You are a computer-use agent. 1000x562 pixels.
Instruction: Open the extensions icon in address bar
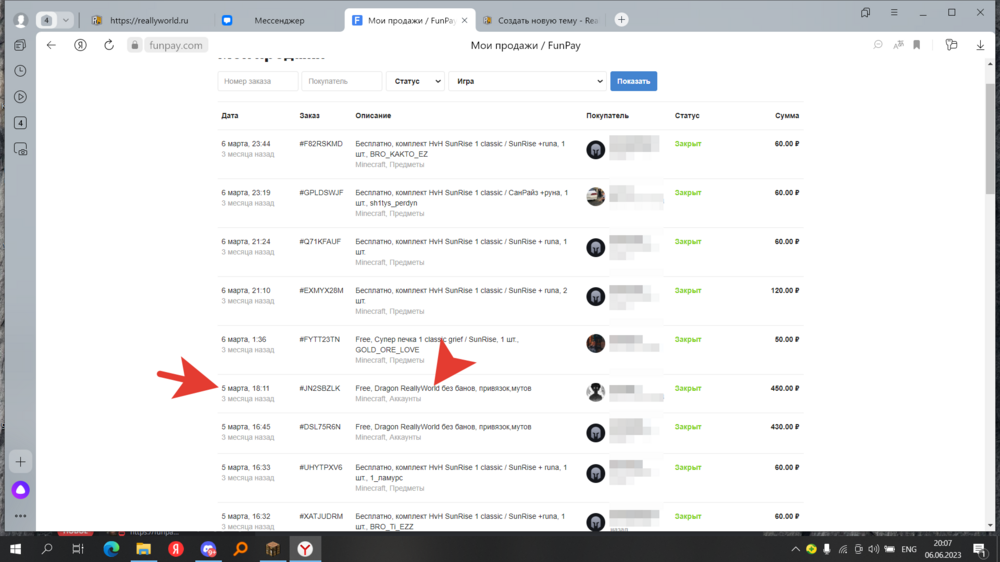coord(951,45)
